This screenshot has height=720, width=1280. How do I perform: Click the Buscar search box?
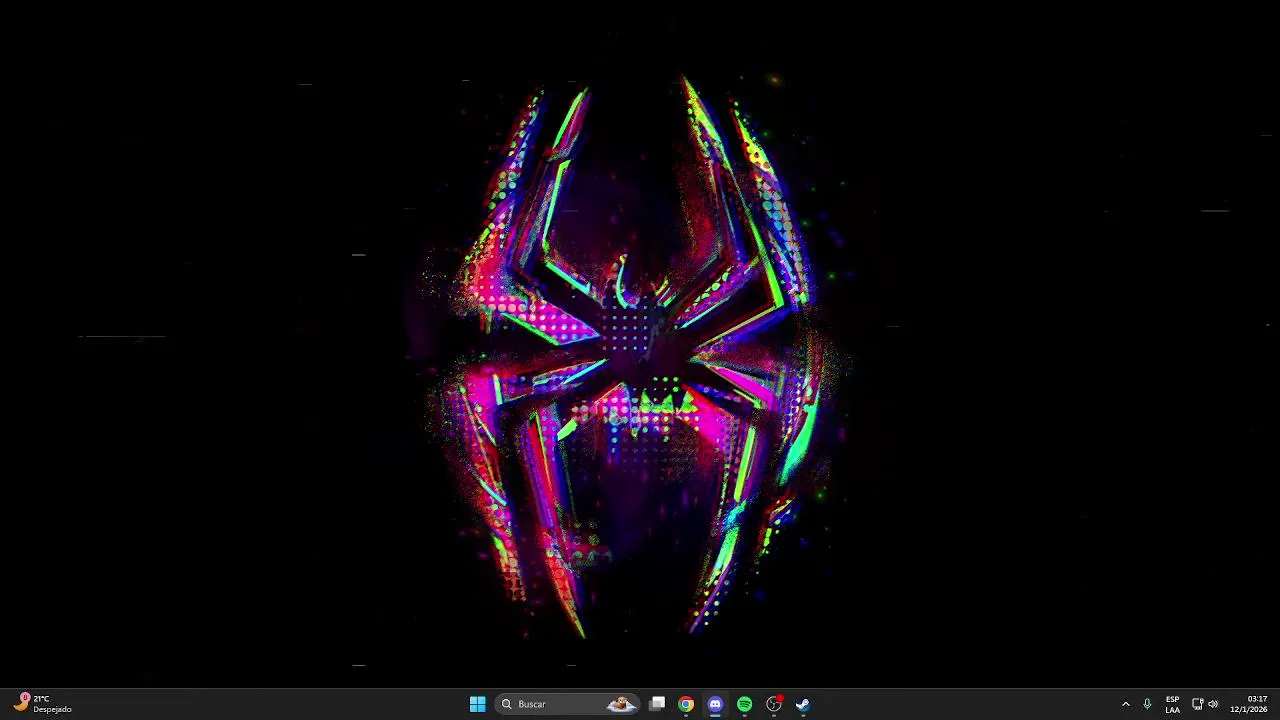[x=568, y=704]
